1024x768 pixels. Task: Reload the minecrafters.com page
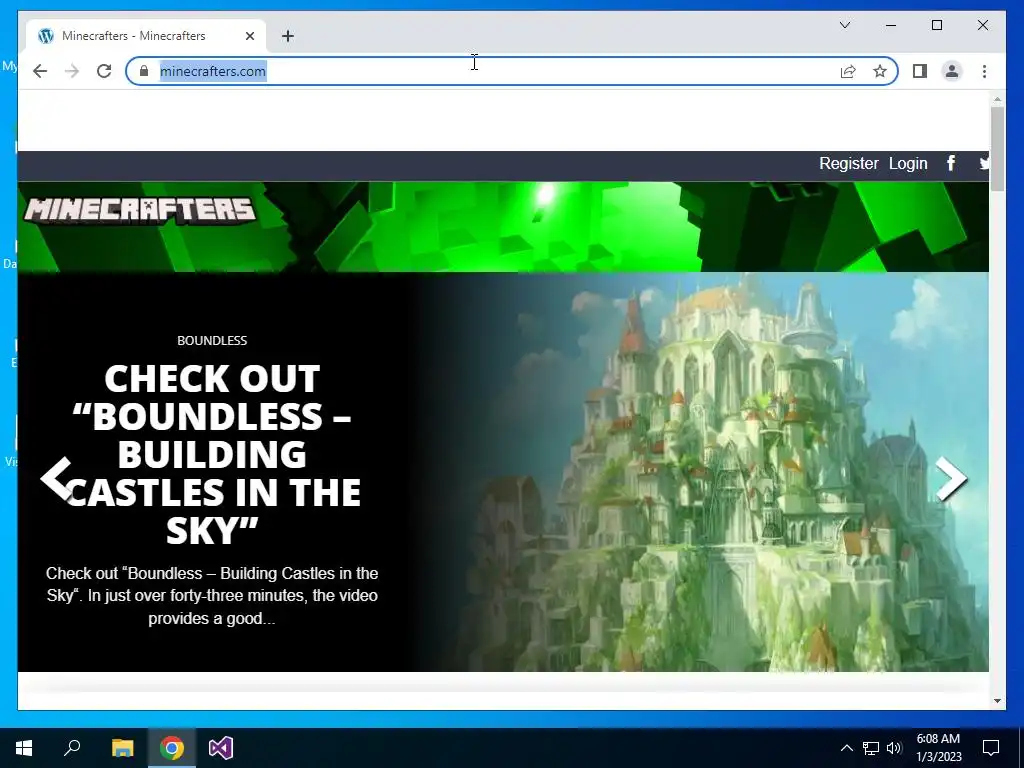[x=104, y=71]
